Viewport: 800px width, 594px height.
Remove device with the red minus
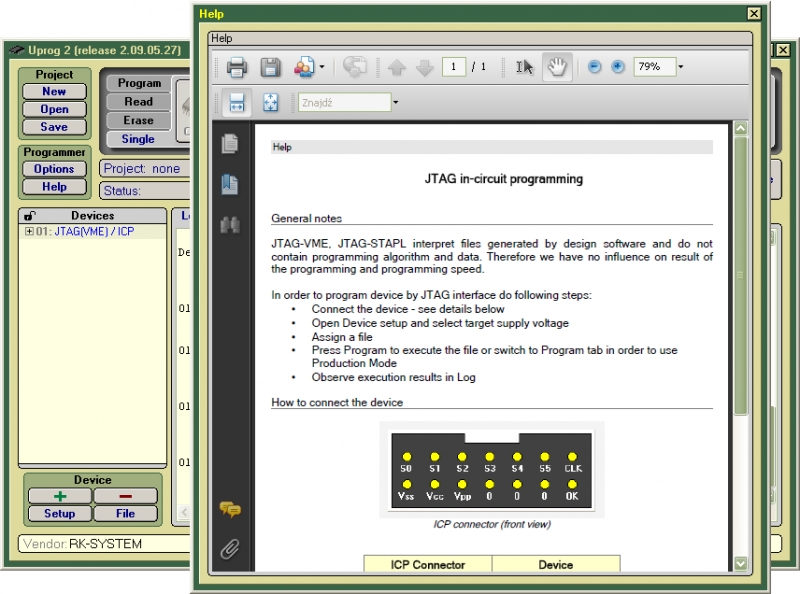pos(126,496)
